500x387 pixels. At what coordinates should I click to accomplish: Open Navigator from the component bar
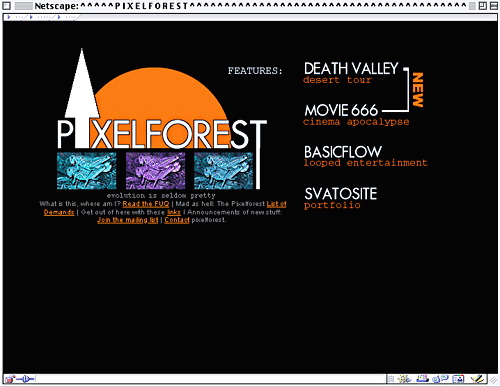click(404, 379)
